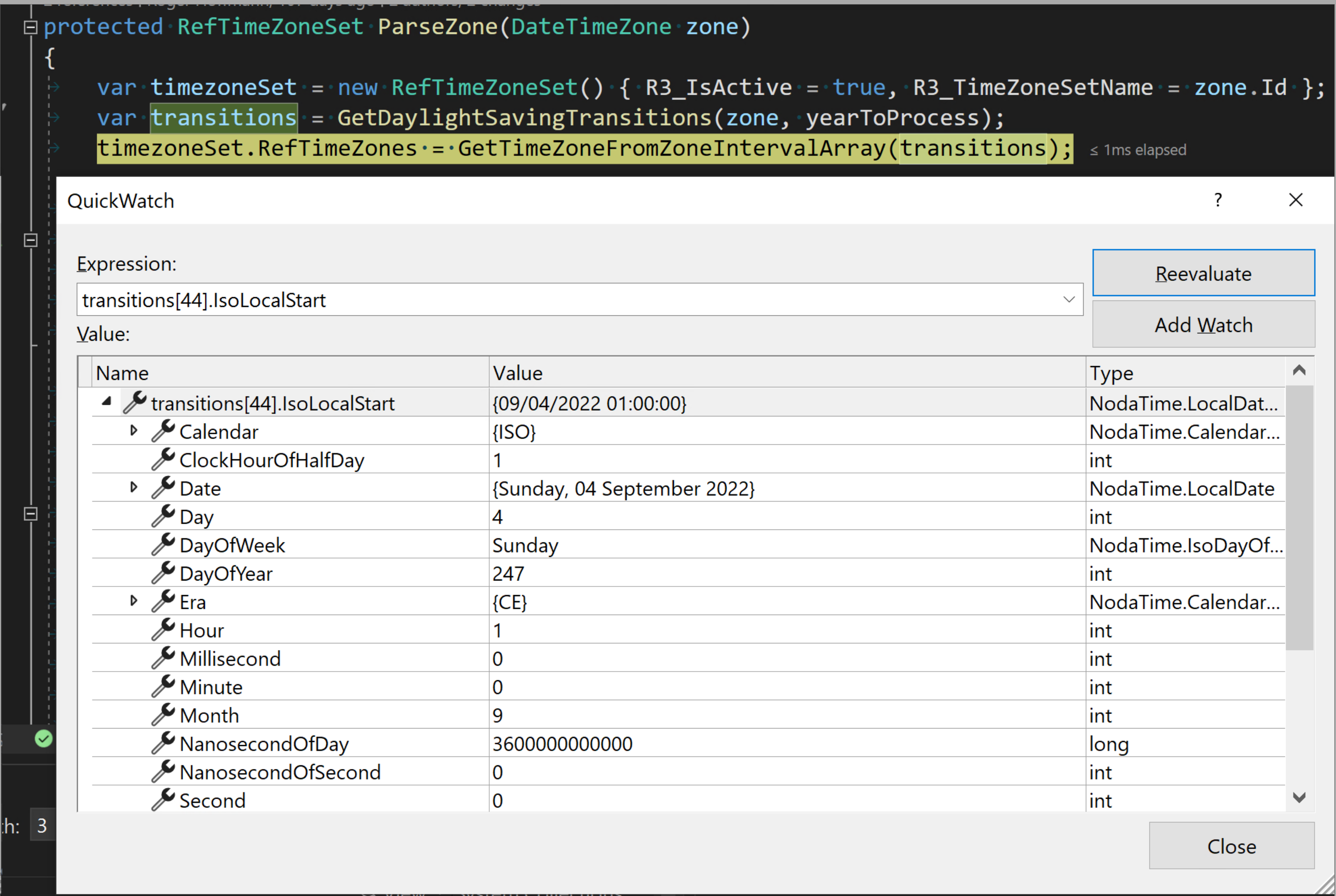Collapse the transitions[44].IsoLocalStart root node
Screen dimensions: 1336x896
[107, 402]
